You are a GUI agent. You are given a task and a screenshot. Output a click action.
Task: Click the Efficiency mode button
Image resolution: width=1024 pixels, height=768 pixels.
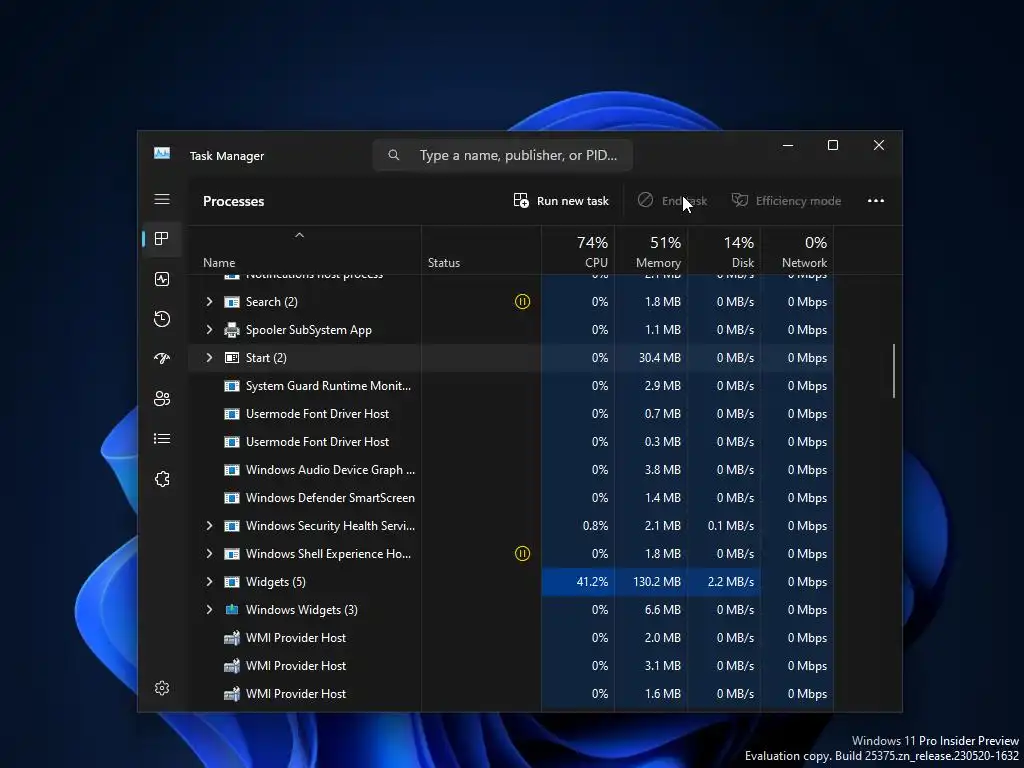(786, 200)
